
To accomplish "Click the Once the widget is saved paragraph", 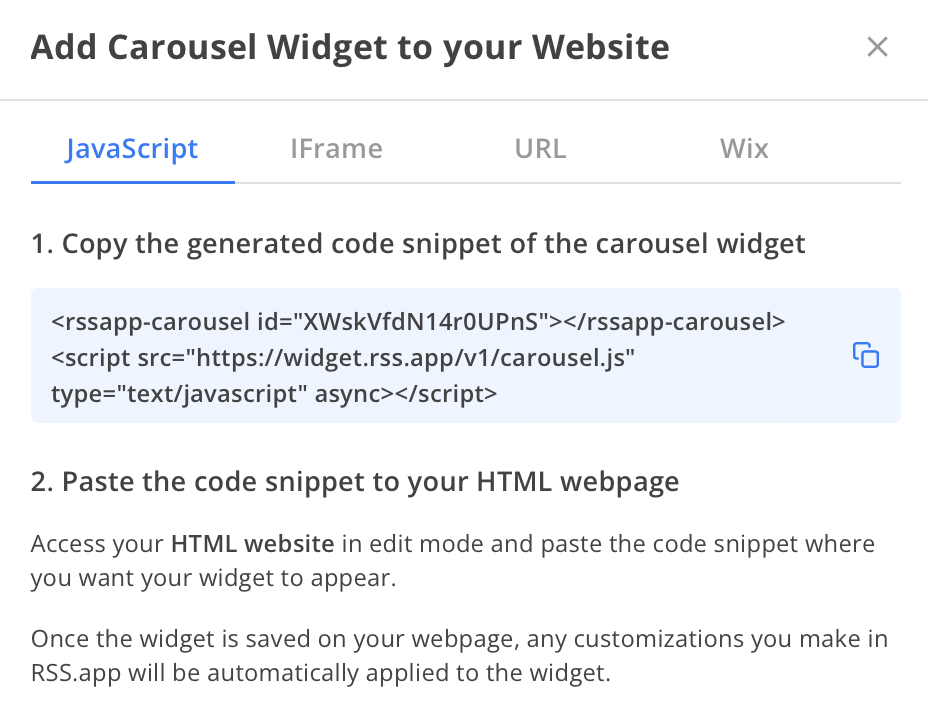I will 459,656.
